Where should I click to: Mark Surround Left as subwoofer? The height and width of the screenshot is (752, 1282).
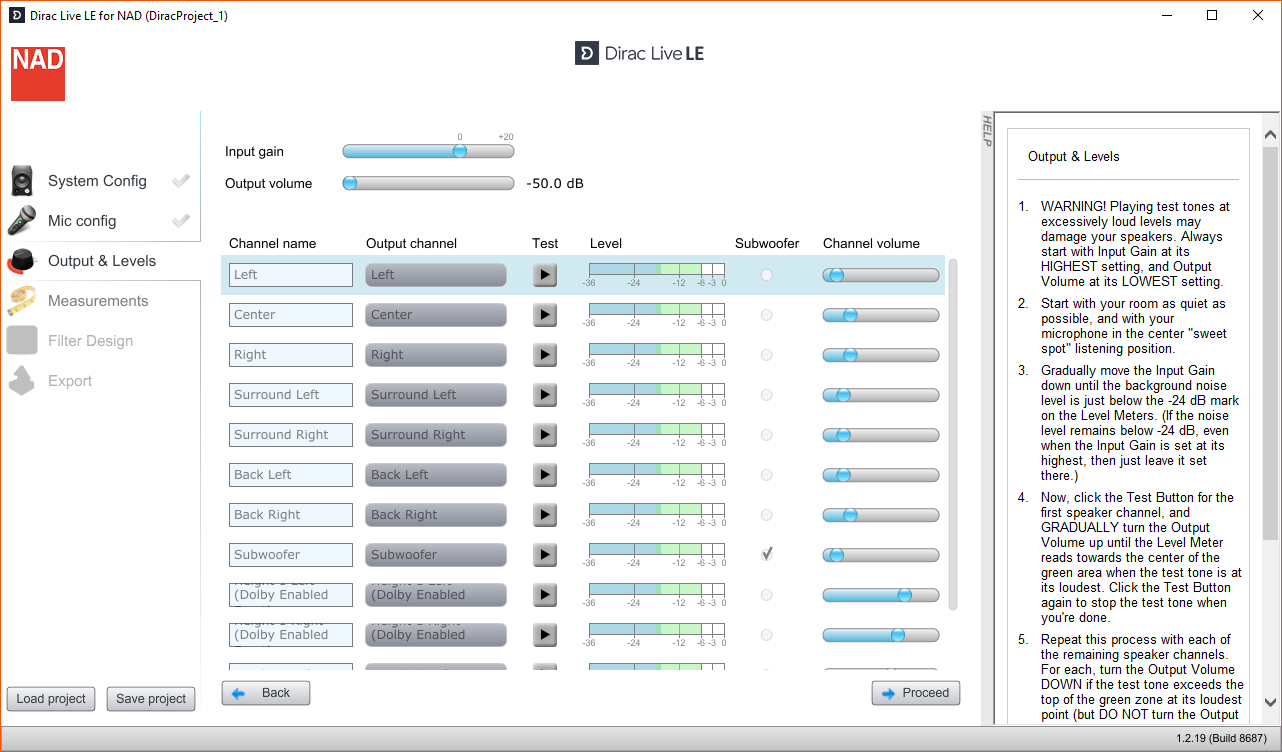pyautogui.click(x=767, y=395)
